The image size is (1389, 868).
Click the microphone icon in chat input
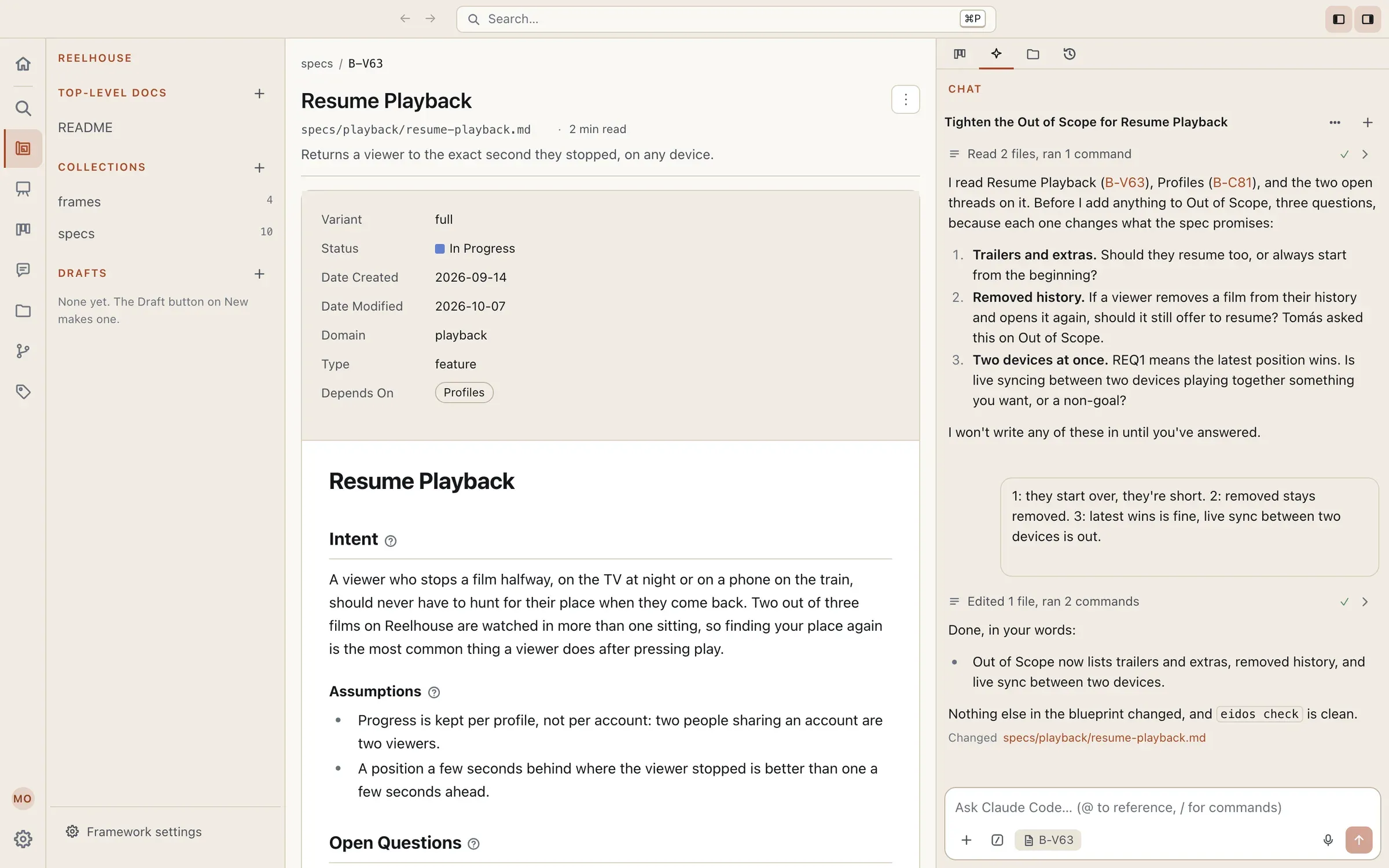pos(1328,840)
